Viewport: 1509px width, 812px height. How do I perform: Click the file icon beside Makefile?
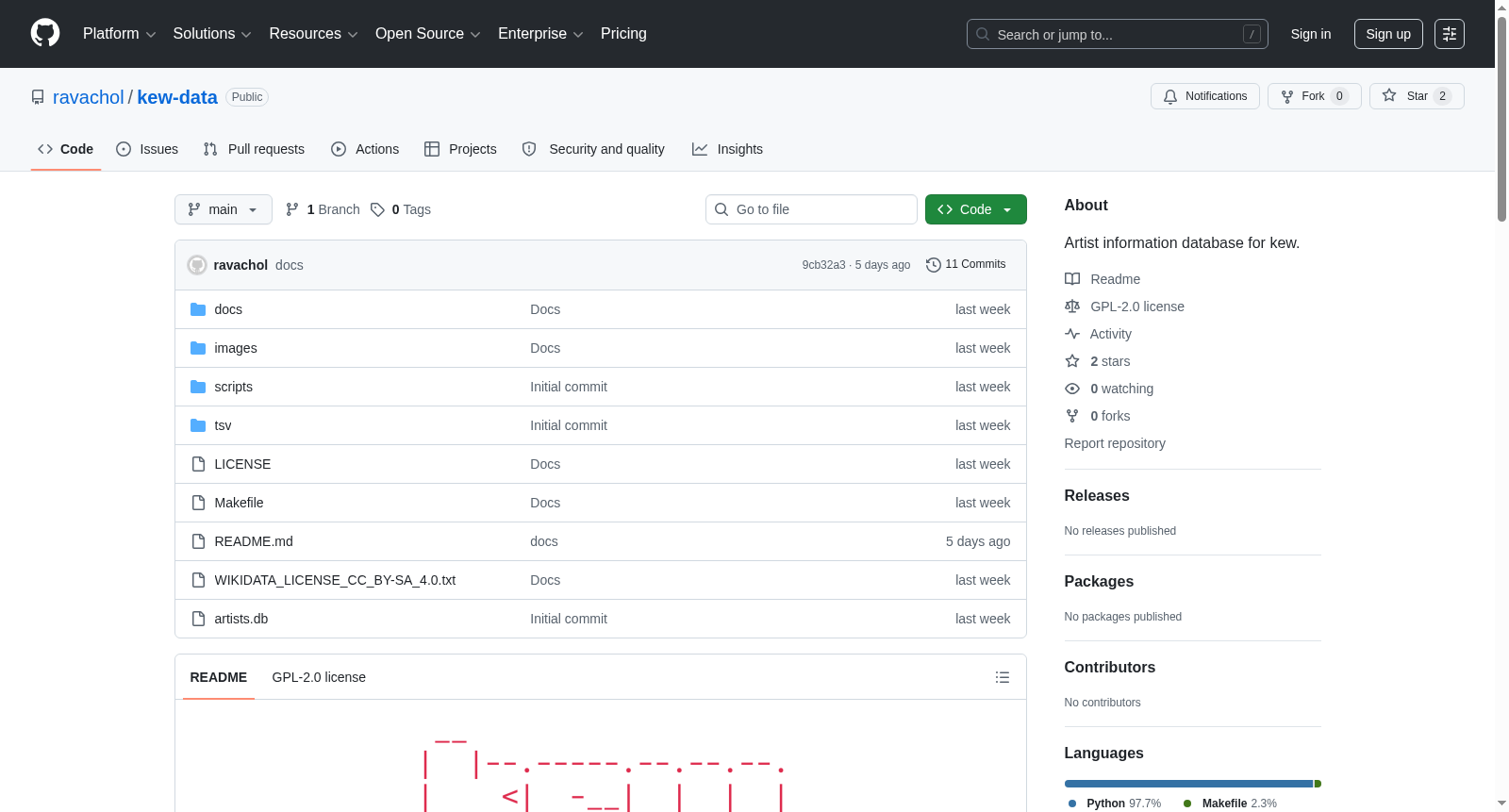point(198,503)
